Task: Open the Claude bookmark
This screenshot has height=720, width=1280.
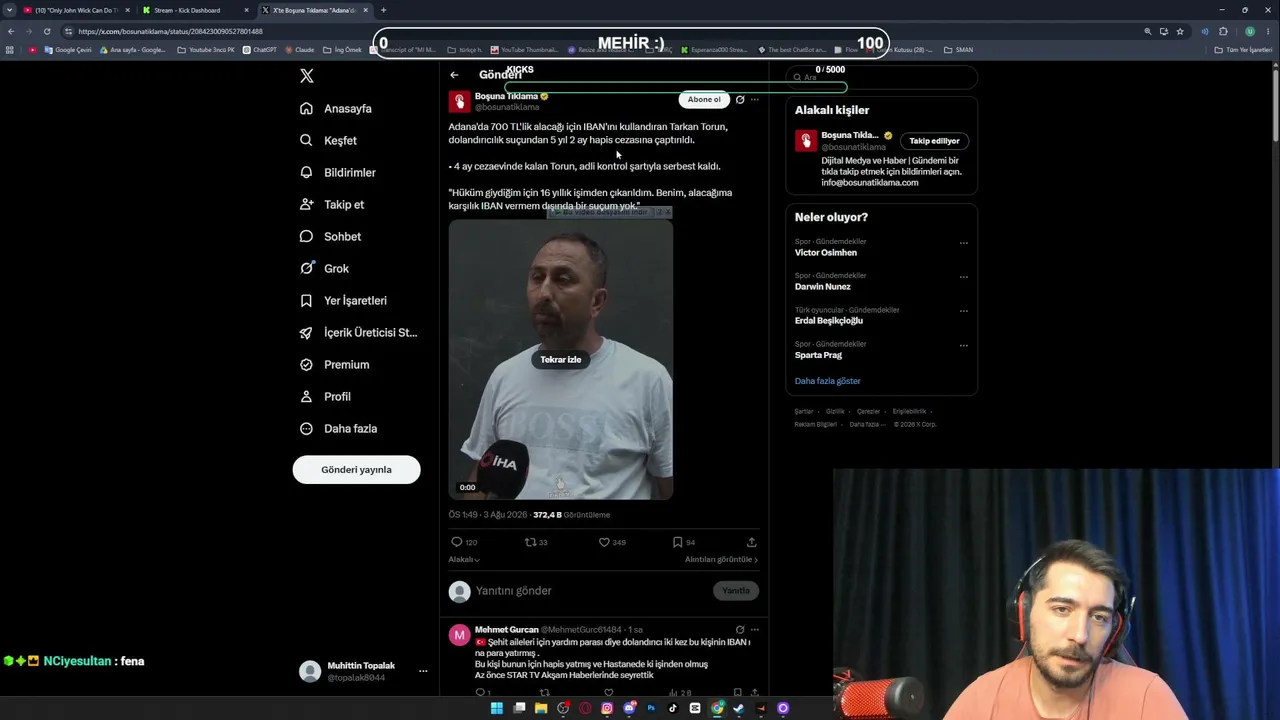Action: coord(299,49)
